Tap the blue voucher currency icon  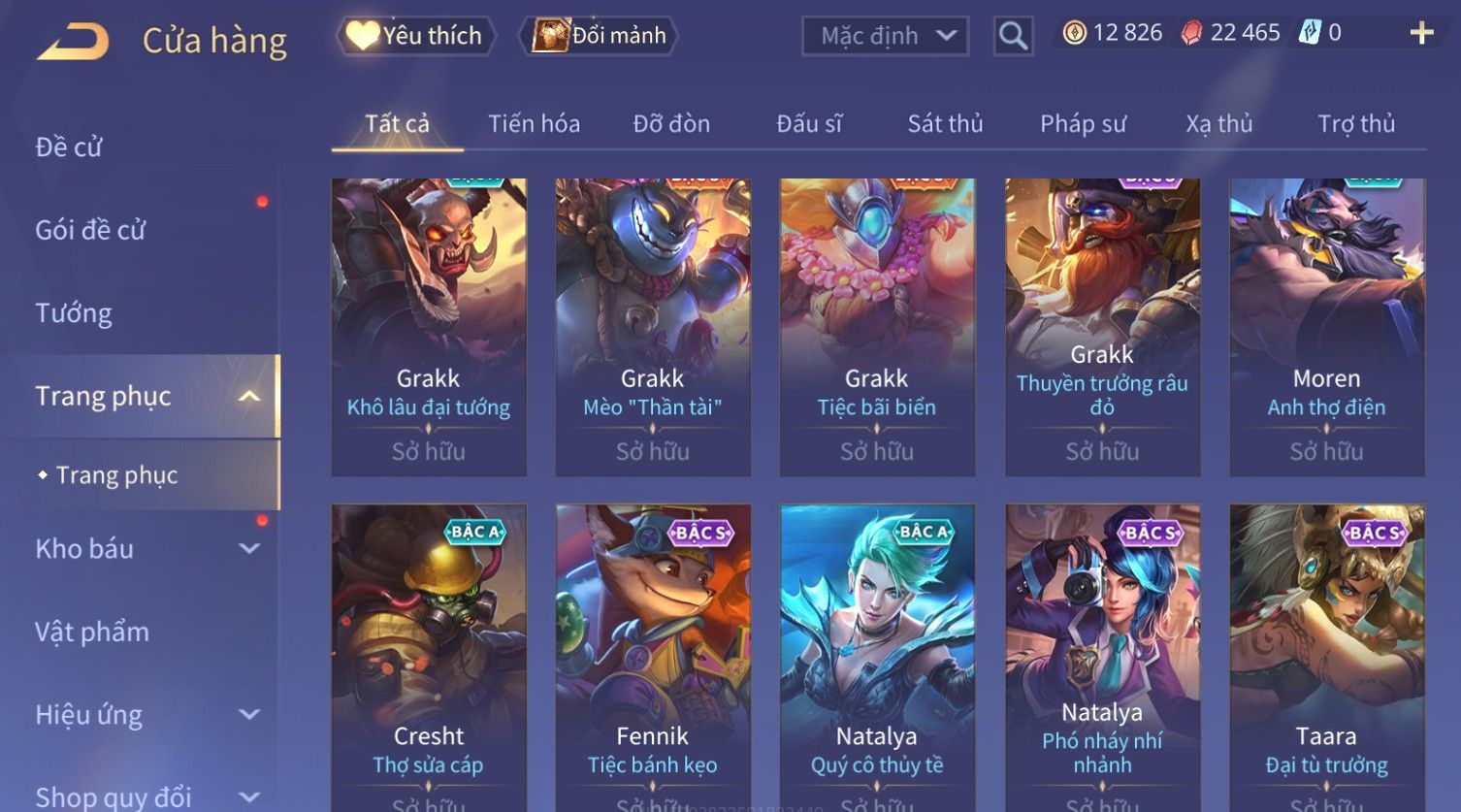(1310, 34)
